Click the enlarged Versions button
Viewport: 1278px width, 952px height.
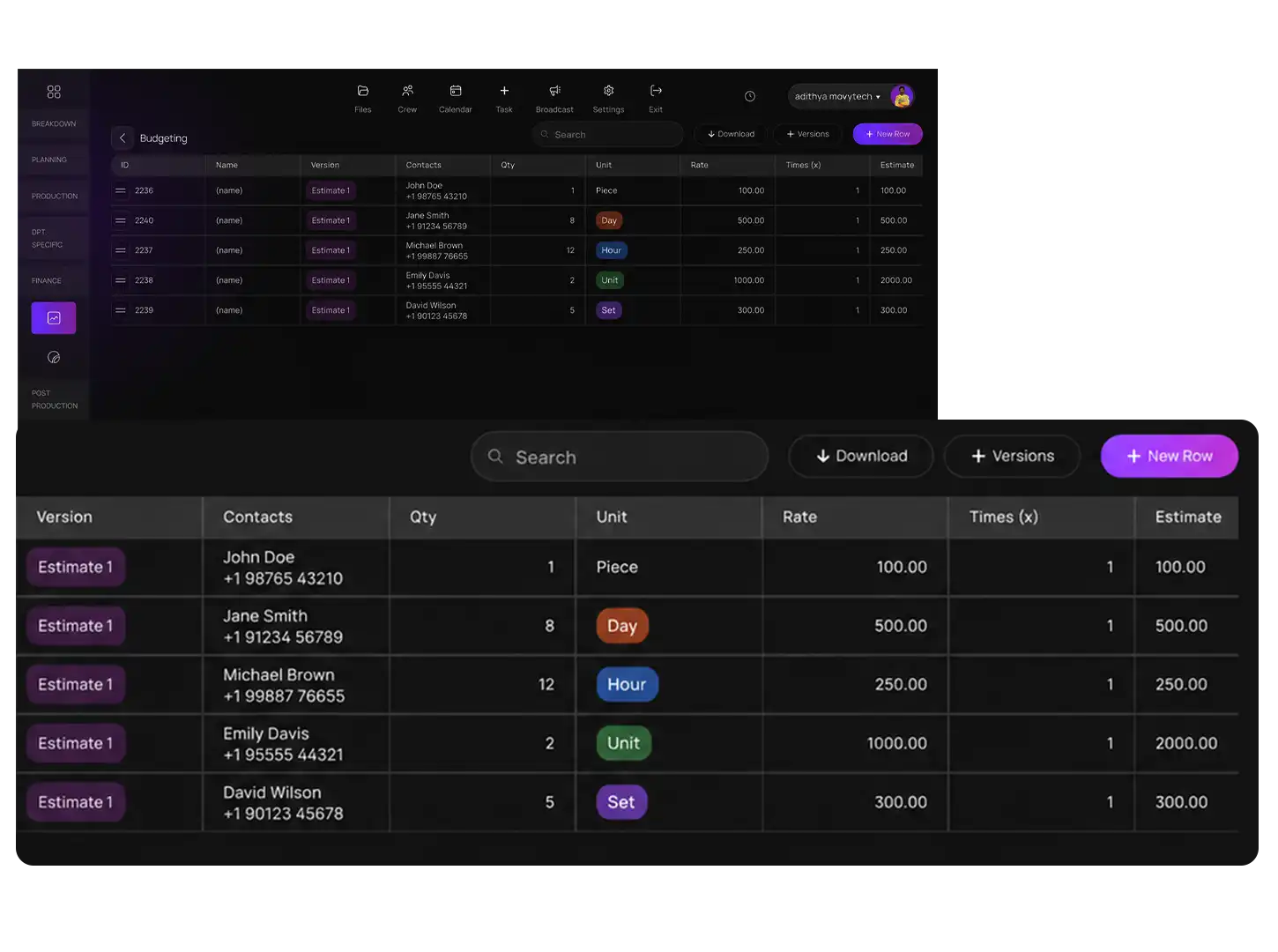[1012, 456]
